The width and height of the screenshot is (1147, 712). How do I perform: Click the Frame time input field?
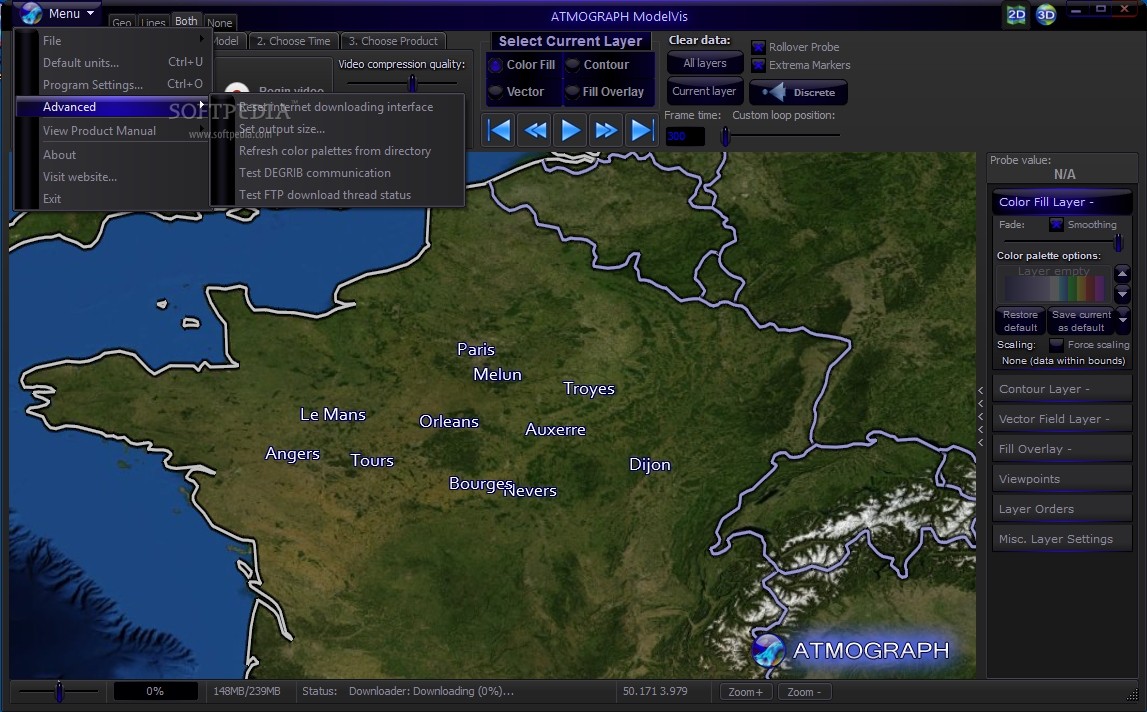[685, 136]
